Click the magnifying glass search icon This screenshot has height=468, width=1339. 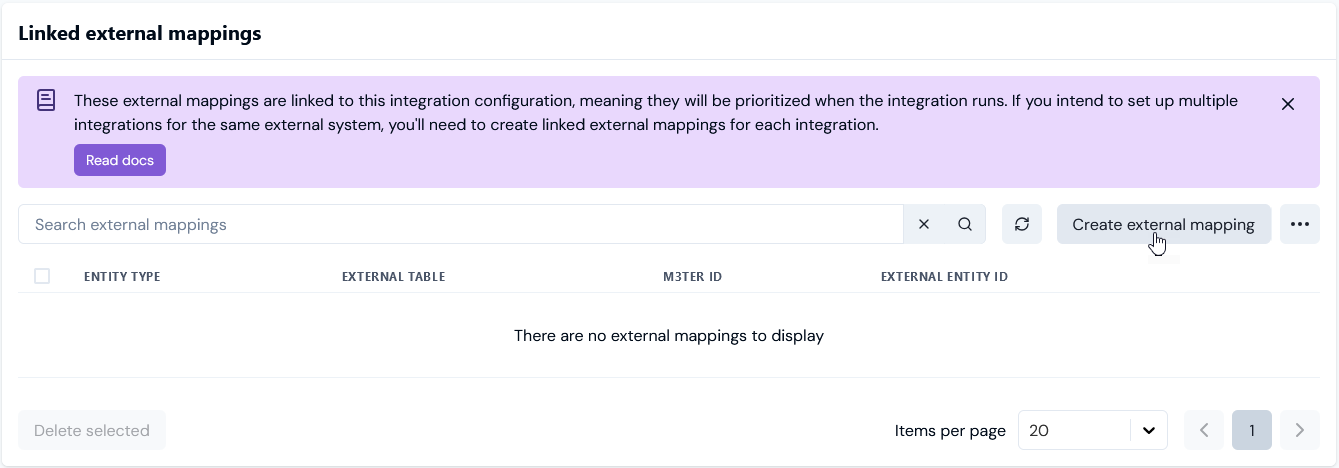[x=965, y=224]
